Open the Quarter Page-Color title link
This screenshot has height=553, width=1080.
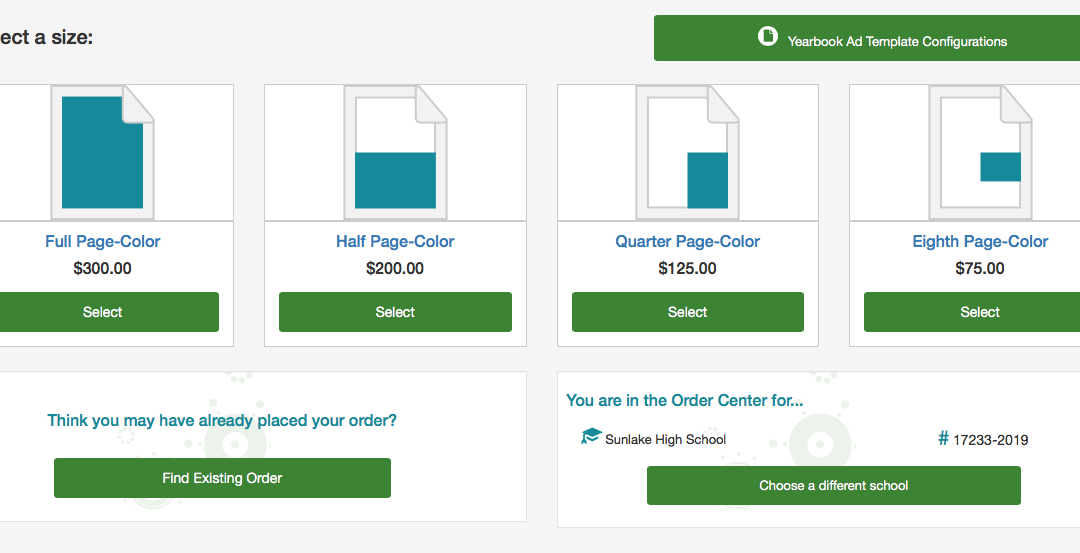[687, 242]
